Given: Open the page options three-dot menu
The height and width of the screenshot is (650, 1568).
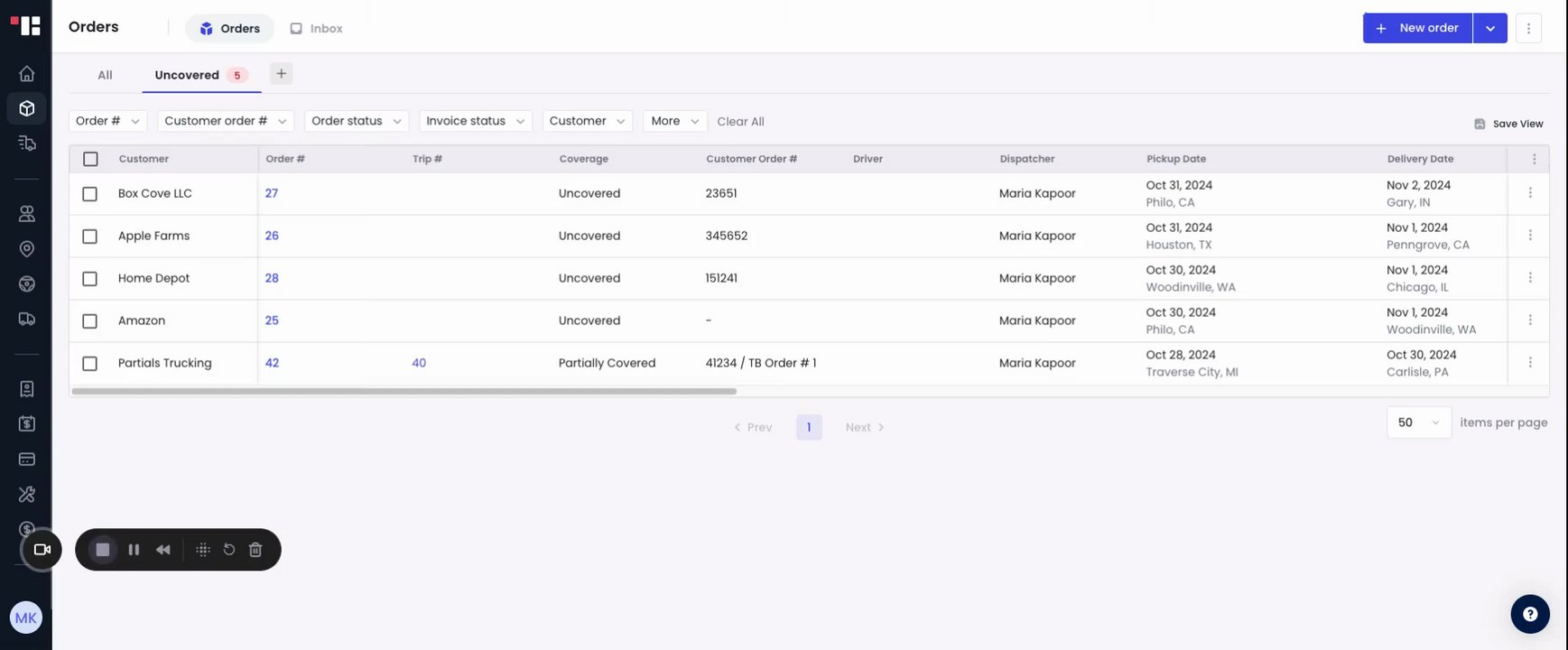Looking at the screenshot, I should tap(1528, 28).
